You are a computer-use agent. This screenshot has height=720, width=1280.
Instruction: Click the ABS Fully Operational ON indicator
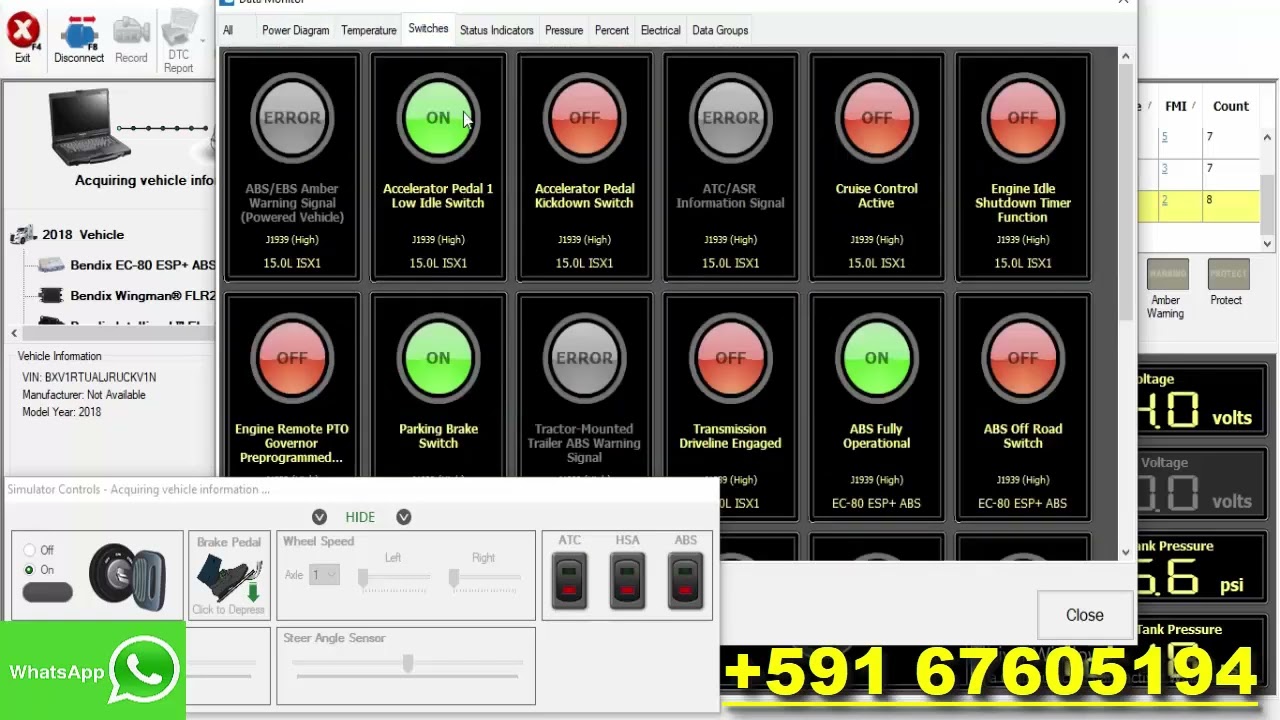876,358
